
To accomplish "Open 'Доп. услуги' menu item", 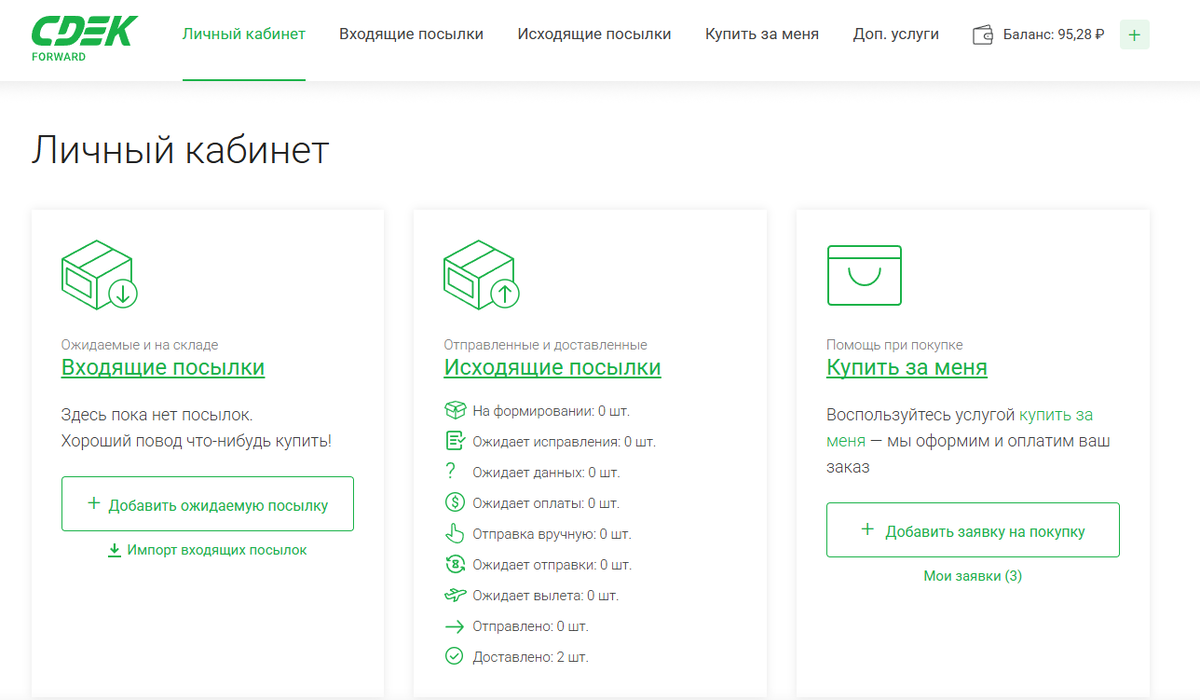I will 896,34.
